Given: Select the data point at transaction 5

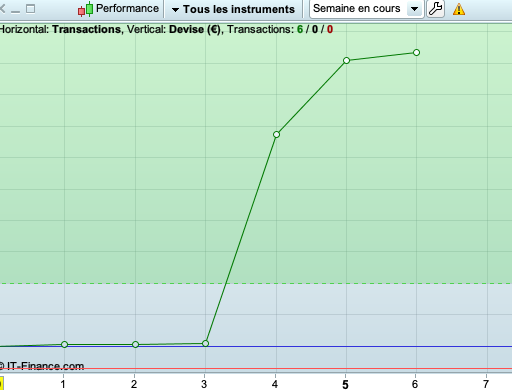Looking at the screenshot, I should point(347,60).
